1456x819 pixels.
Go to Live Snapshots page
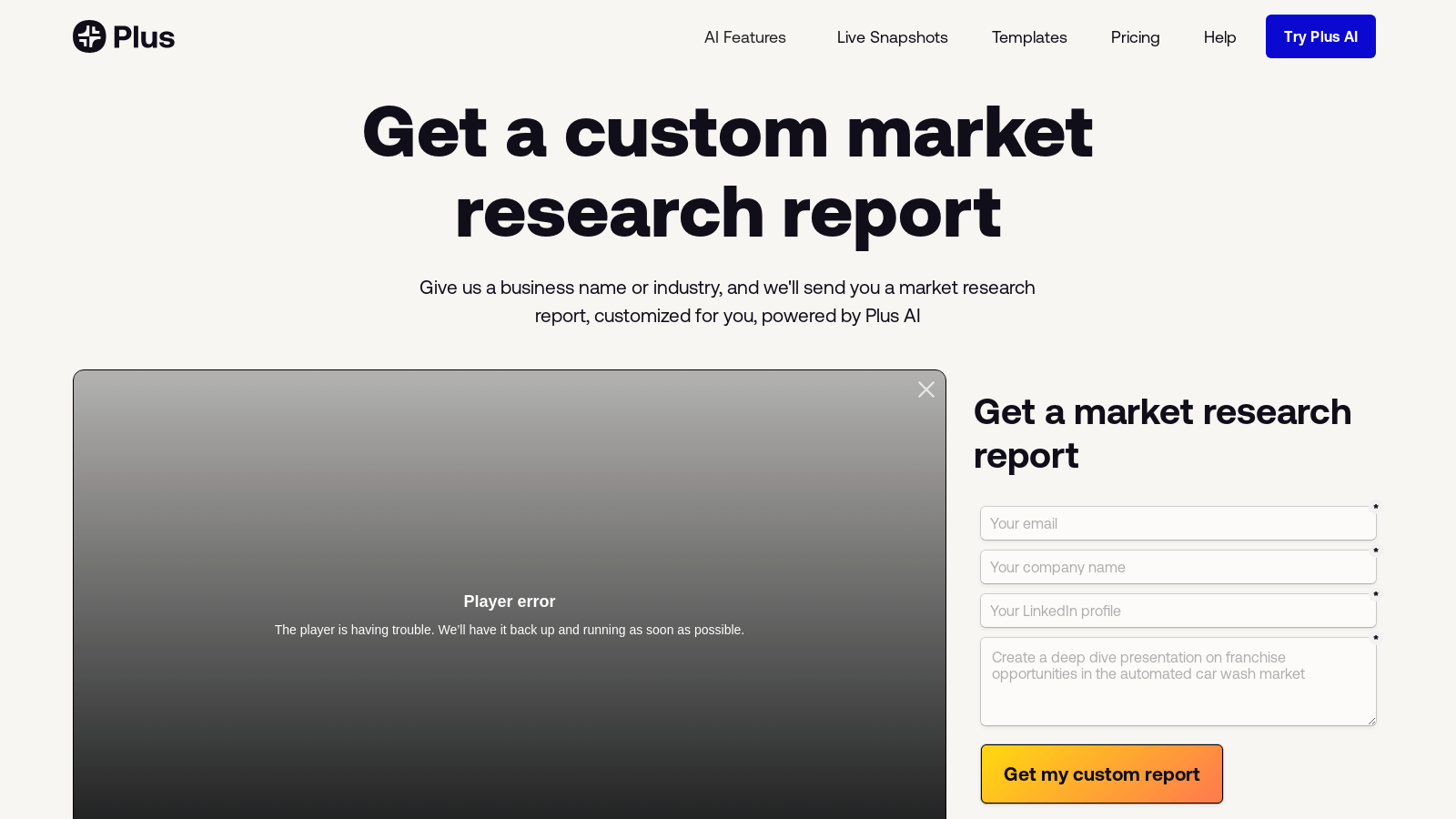tap(892, 37)
